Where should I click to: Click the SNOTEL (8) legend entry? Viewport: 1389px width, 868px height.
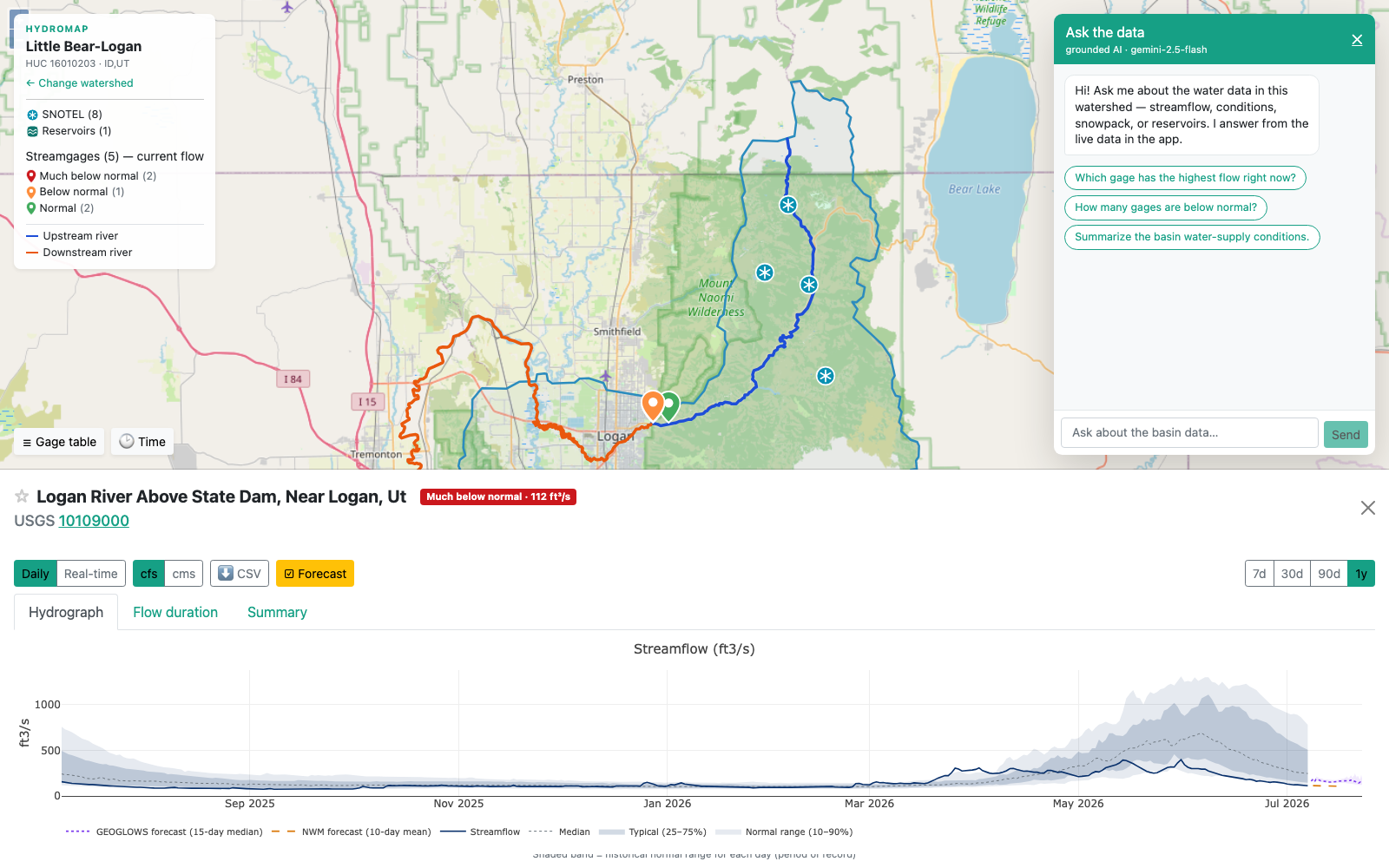[65, 115]
